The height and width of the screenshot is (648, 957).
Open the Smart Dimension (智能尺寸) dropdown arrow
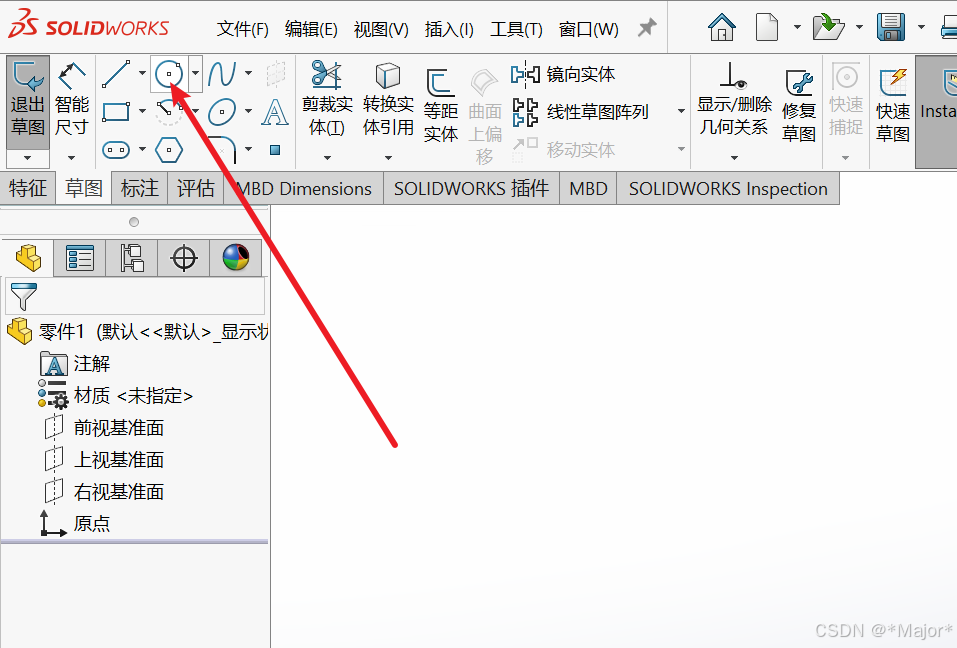(x=71, y=157)
